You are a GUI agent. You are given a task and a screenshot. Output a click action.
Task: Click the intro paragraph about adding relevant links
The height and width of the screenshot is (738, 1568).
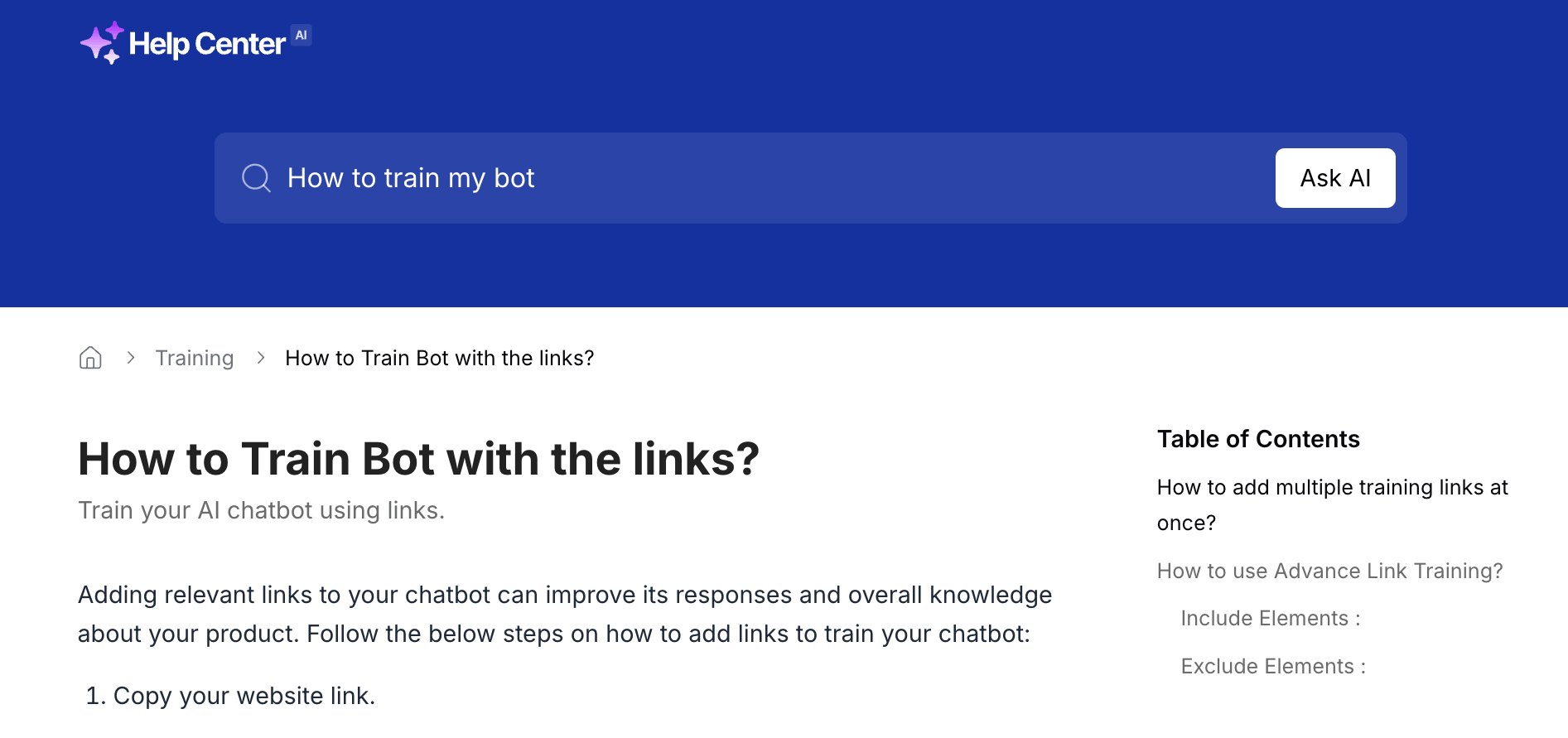(x=563, y=614)
